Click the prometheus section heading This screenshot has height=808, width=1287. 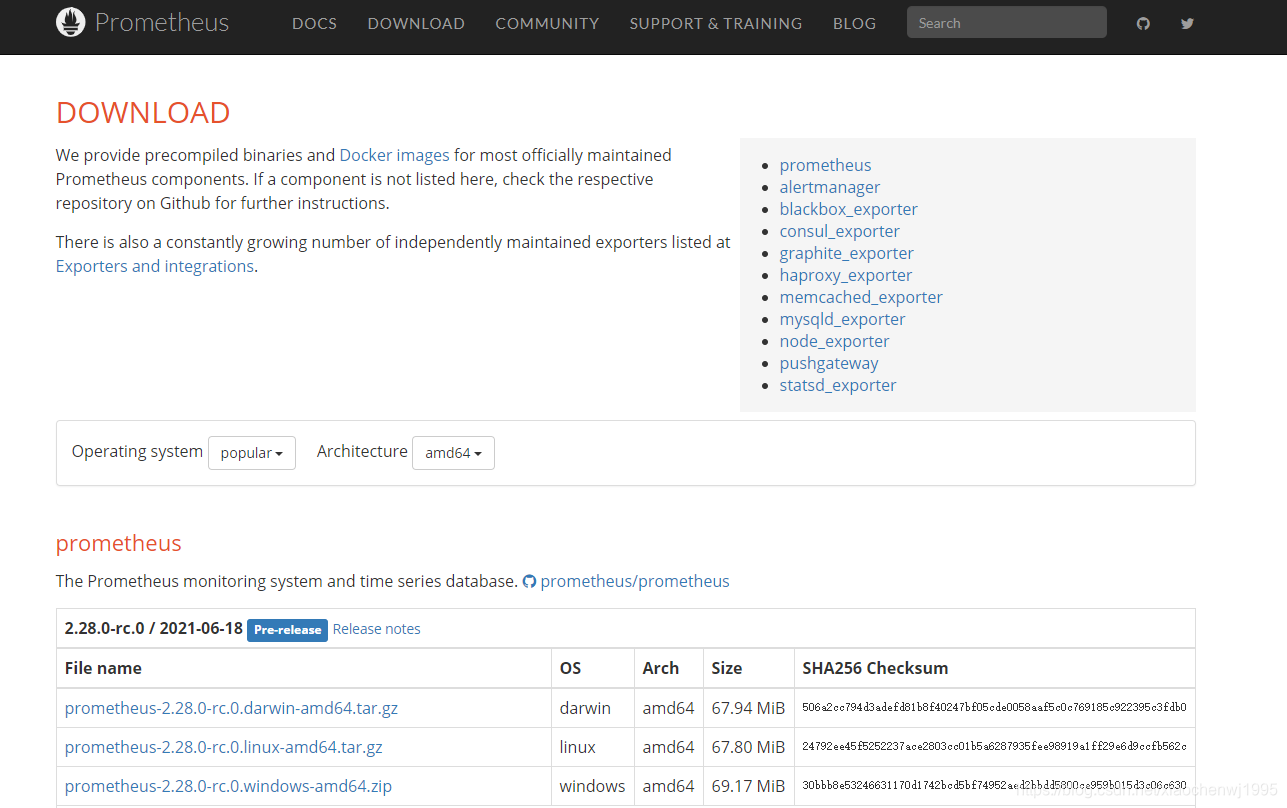pos(119,544)
